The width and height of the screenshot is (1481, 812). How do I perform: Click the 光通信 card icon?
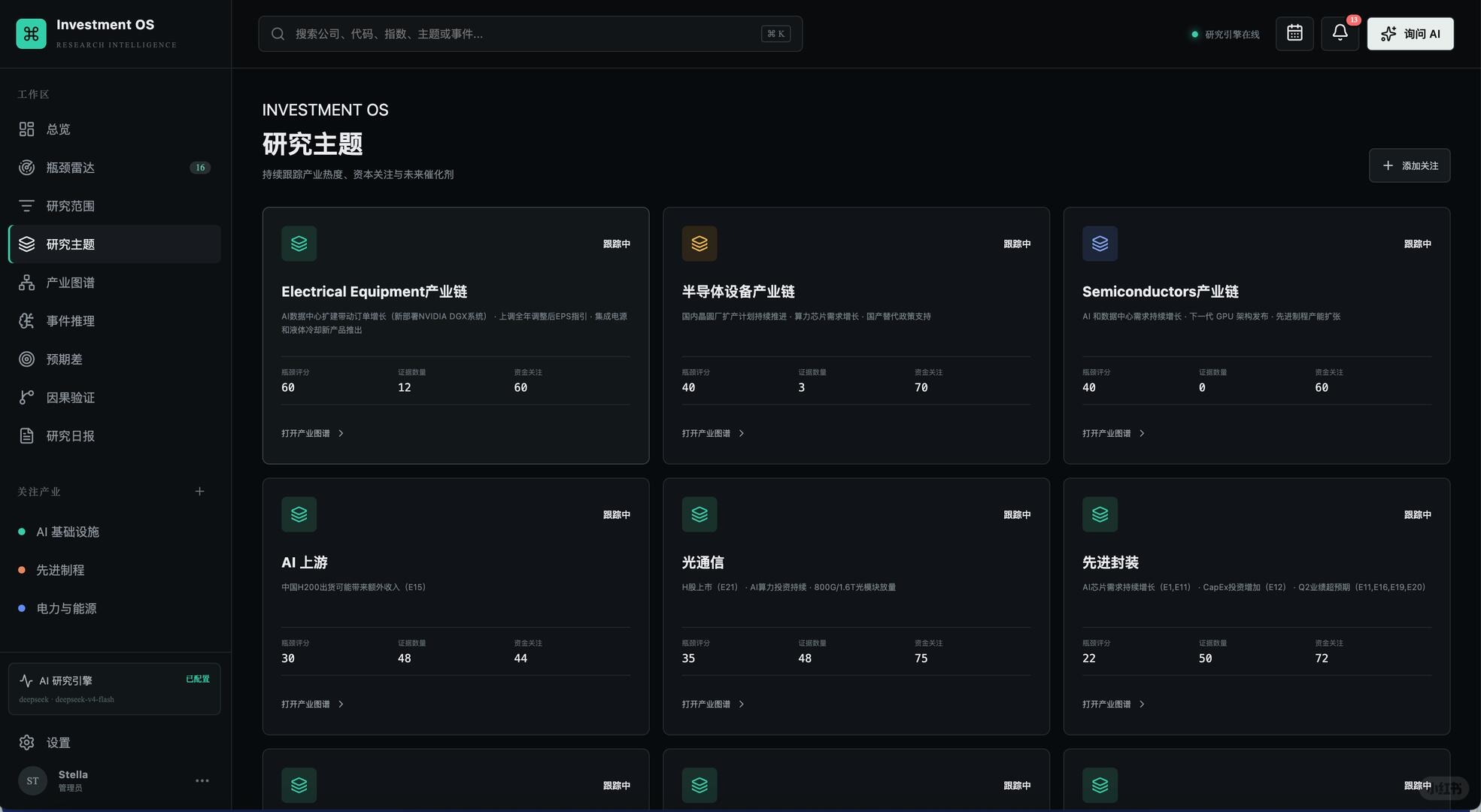700,514
